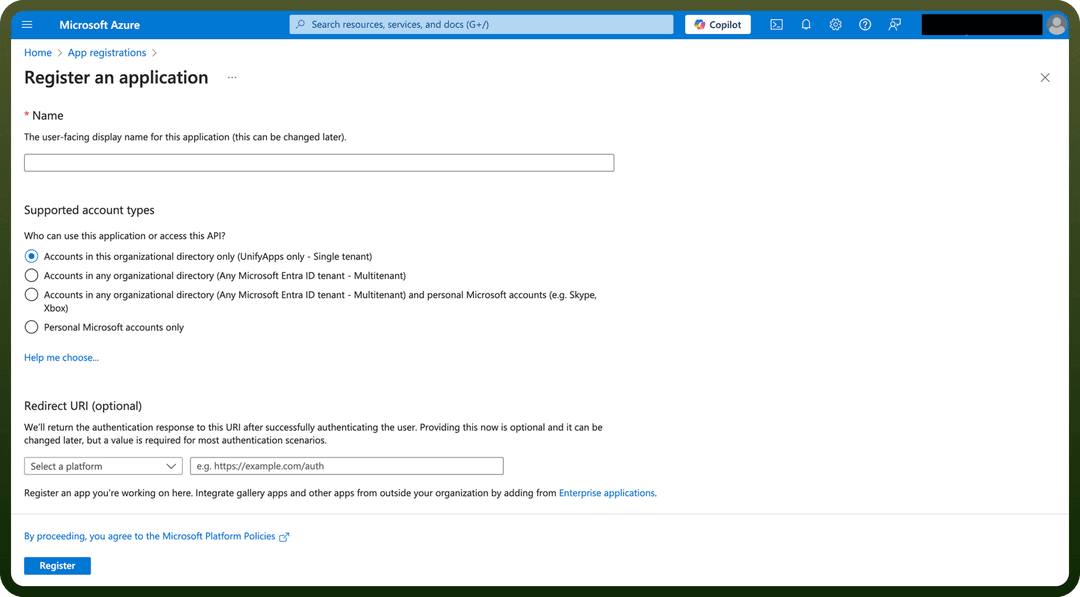Image resolution: width=1080 pixels, height=597 pixels.
Task: Click the Register button
Action: tap(57, 565)
